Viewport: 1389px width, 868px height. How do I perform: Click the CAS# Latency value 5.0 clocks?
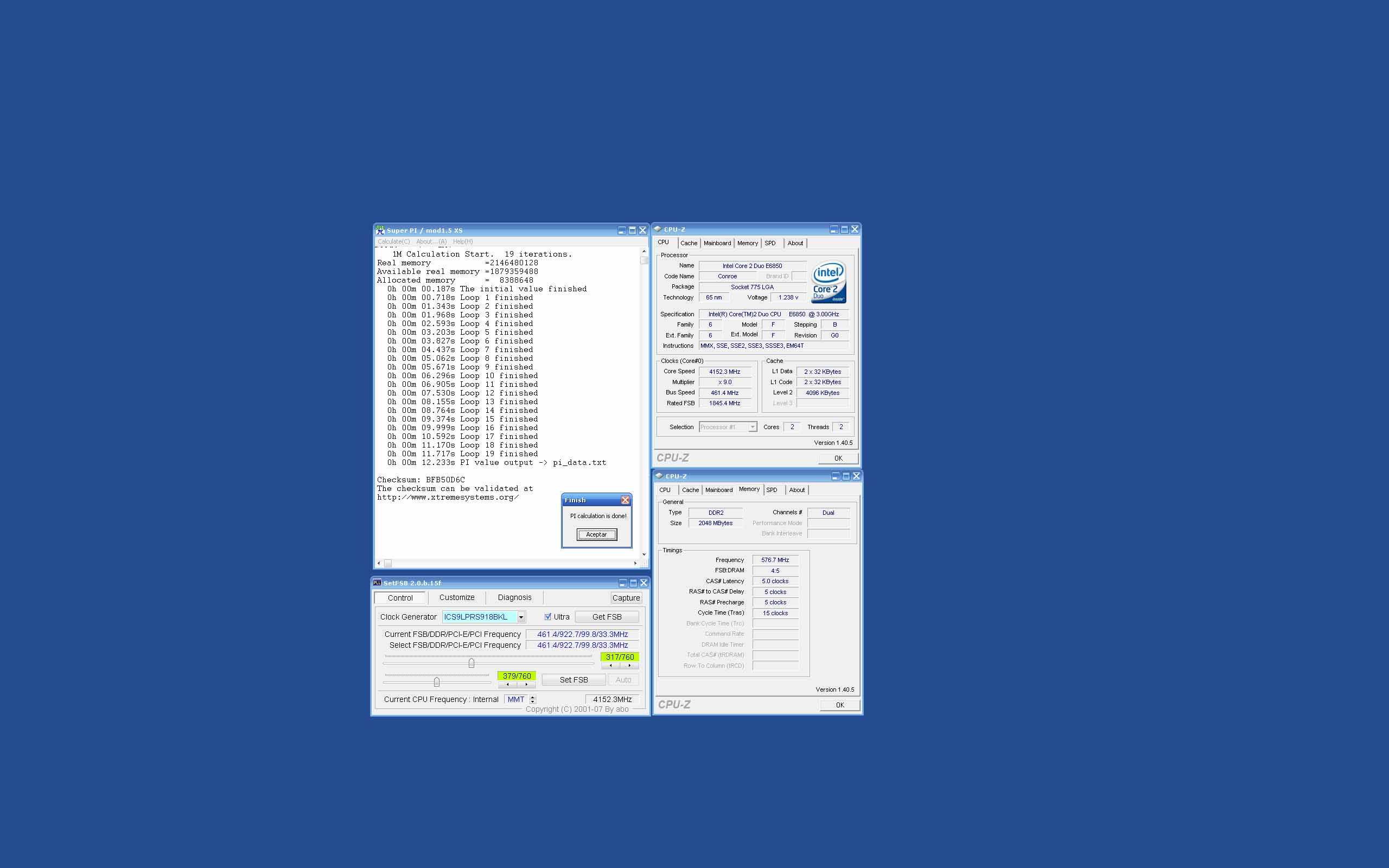(775, 582)
